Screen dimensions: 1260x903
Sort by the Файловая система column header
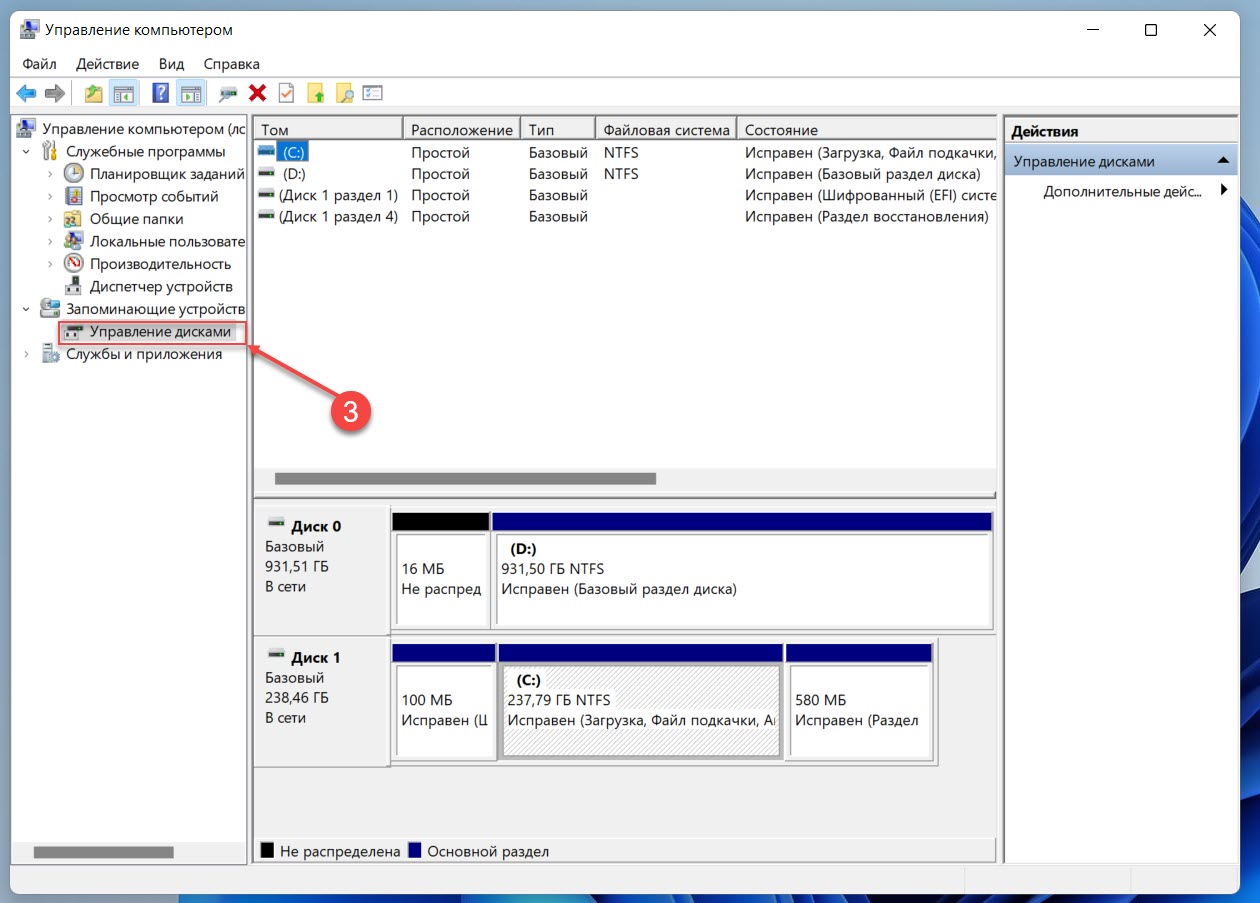click(x=666, y=129)
